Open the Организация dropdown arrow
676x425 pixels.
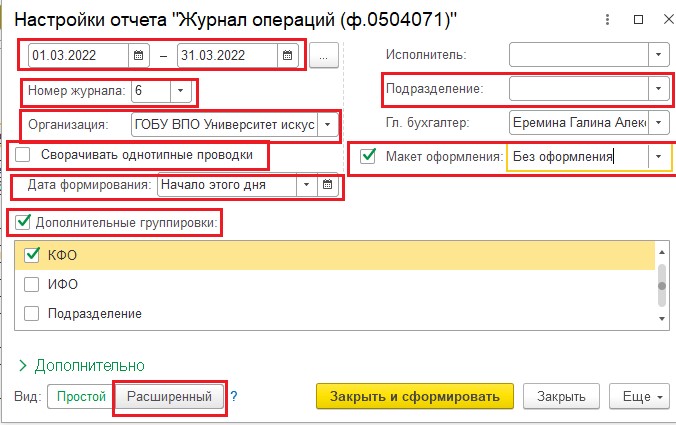pos(328,125)
